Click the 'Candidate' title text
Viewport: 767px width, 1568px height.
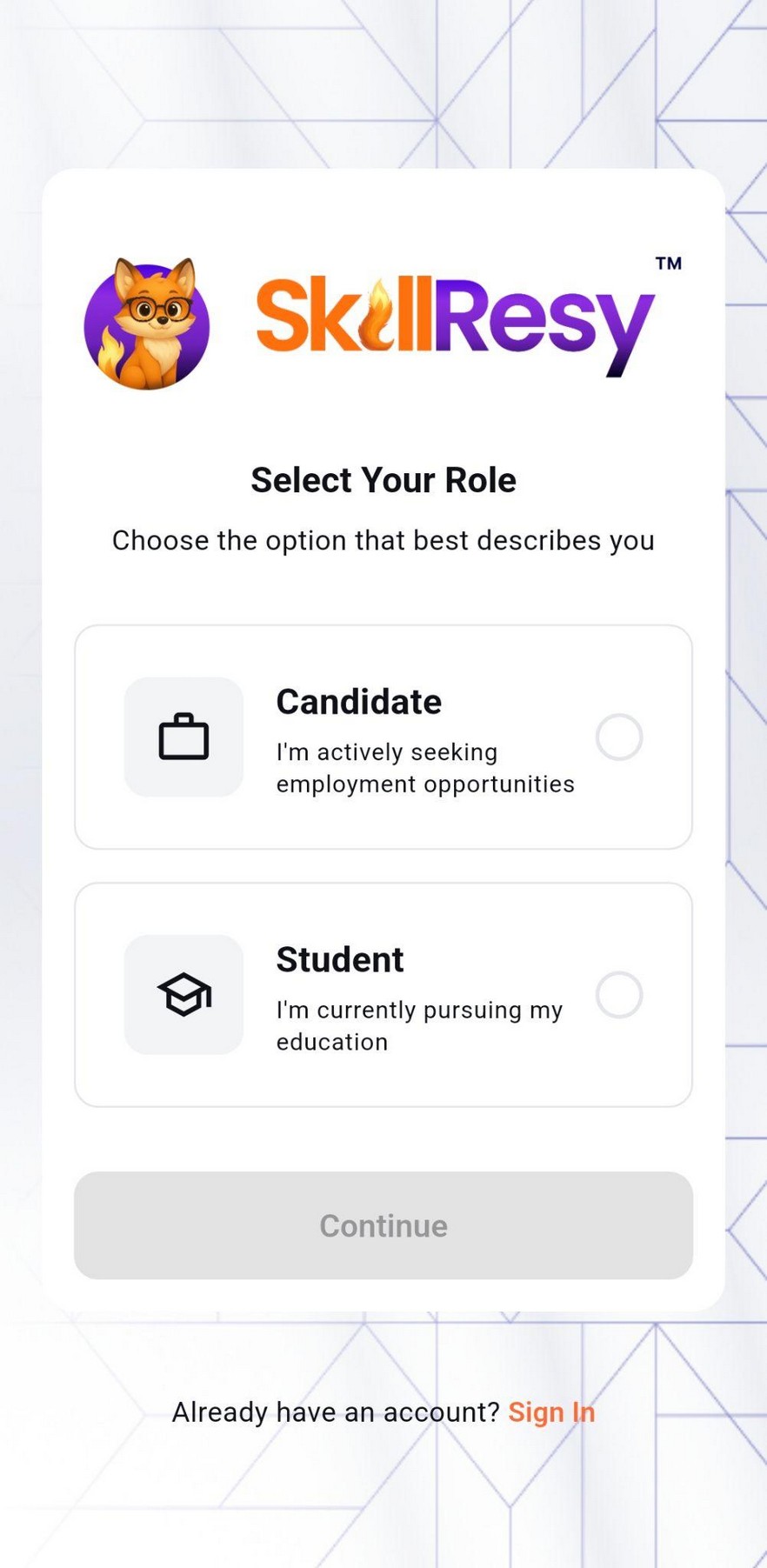pyautogui.click(x=358, y=702)
